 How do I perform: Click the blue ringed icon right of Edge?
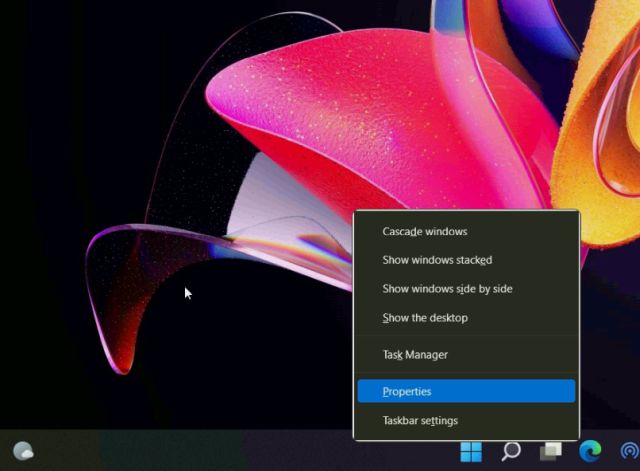pos(629,451)
